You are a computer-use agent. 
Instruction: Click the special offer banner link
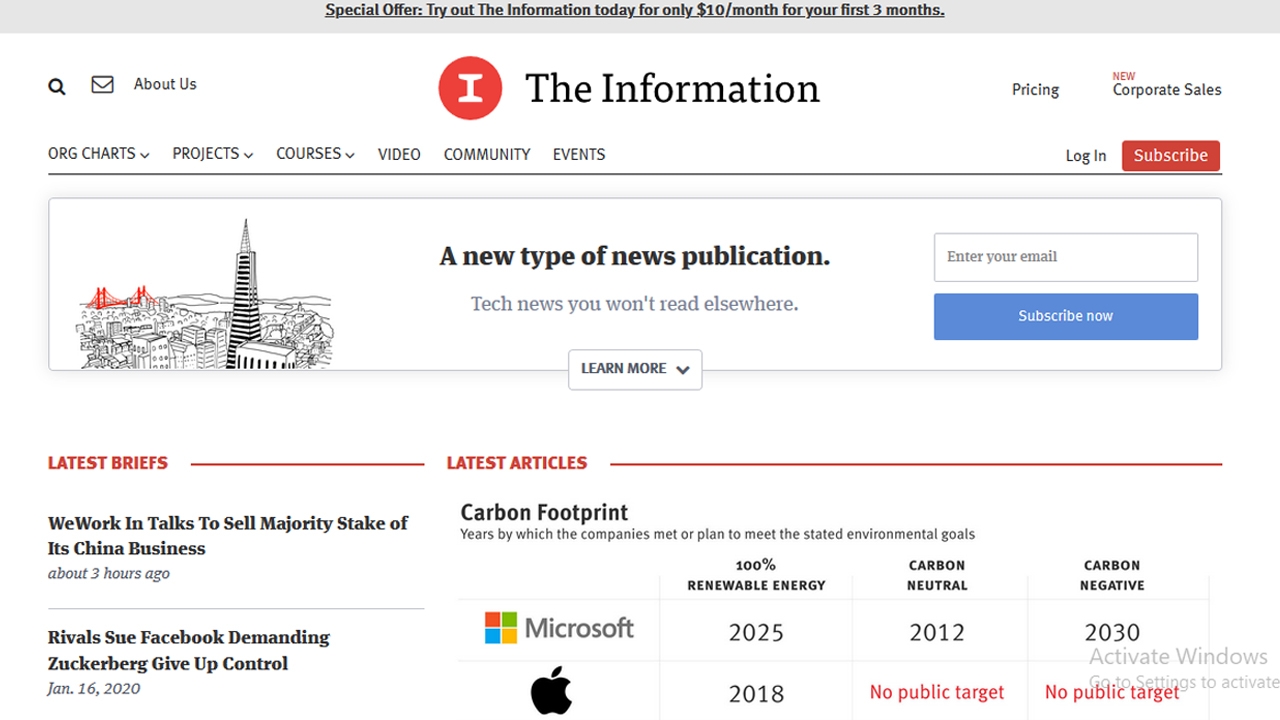click(635, 10)
